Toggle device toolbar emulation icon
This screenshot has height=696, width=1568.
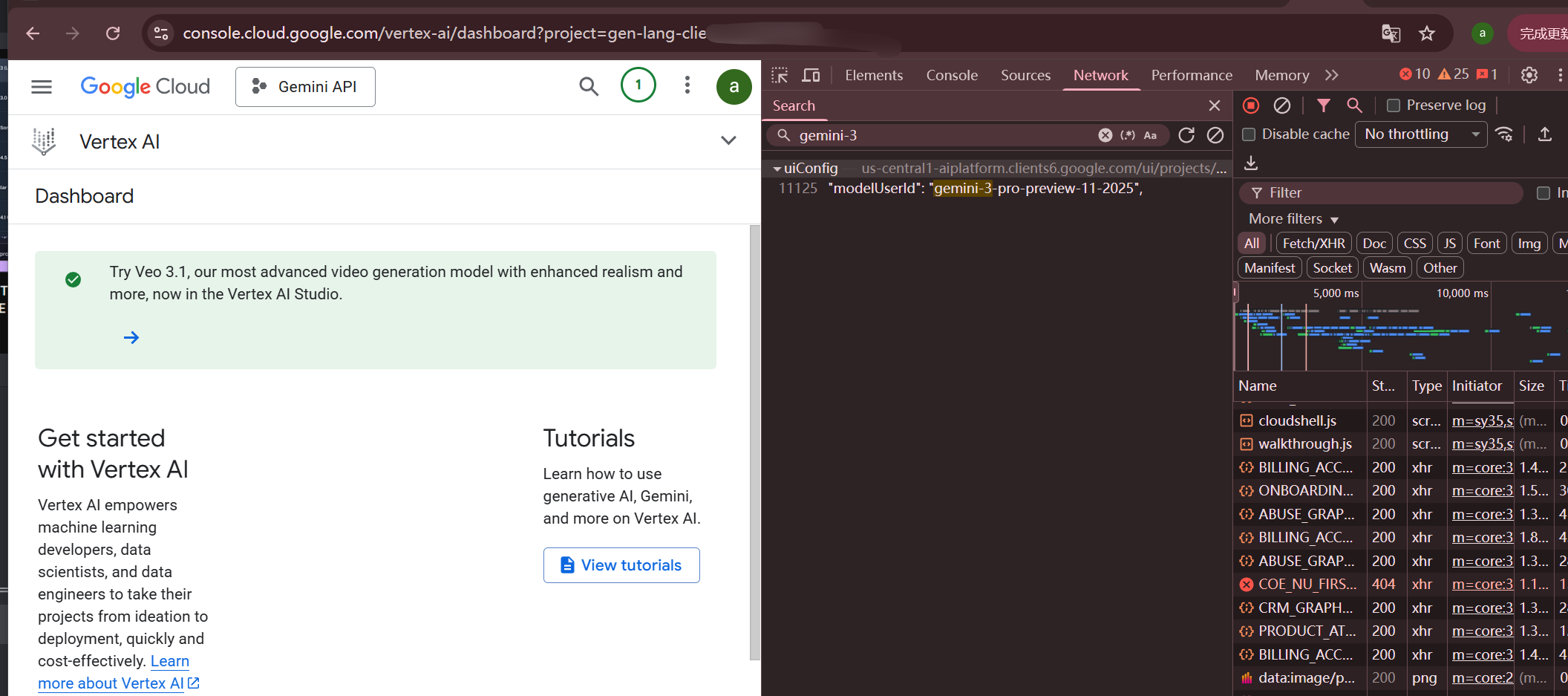pyautogui.click(x=811, y=75)
